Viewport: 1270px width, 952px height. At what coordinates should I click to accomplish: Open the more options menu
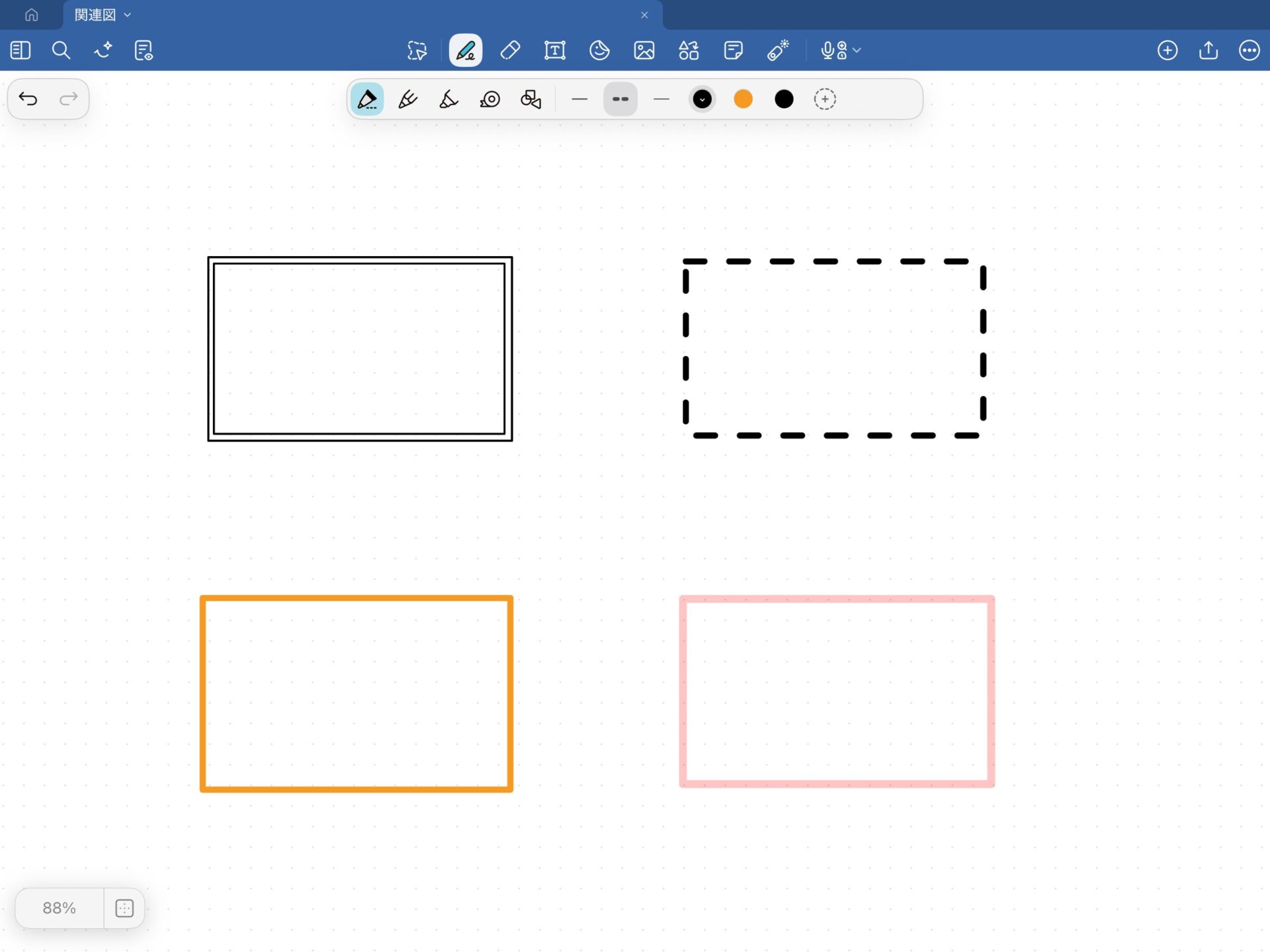coord(1249,50)
